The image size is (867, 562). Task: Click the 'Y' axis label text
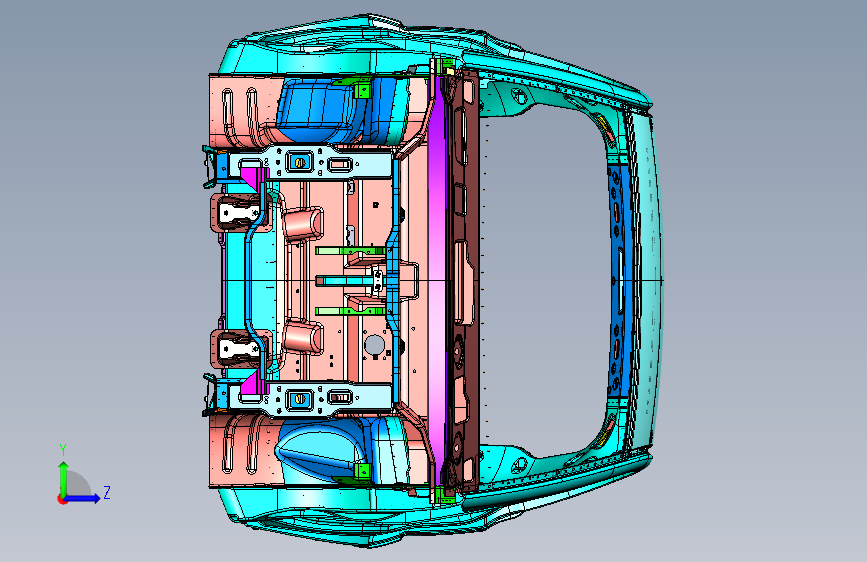point(63,450)
